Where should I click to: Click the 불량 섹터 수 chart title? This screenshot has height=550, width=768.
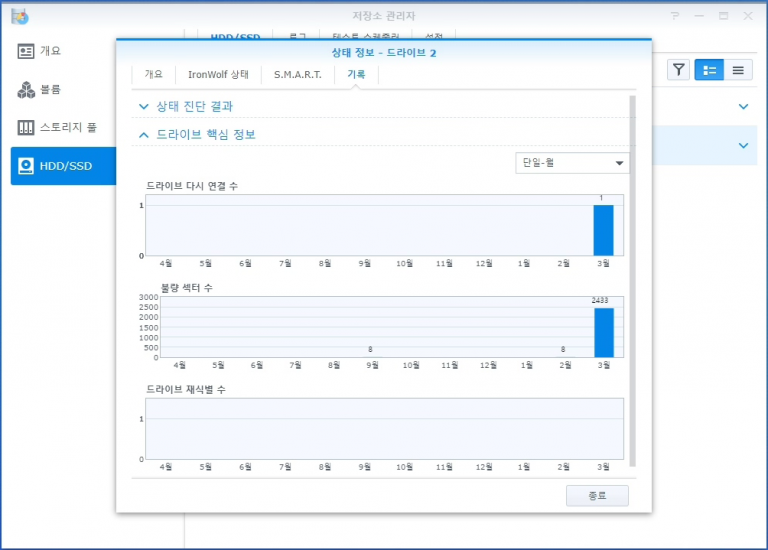click(187, 287)
